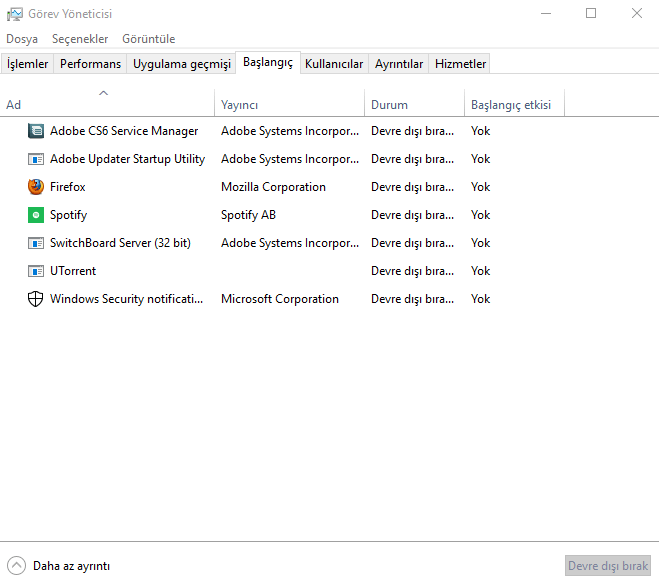Viewport: 659px width, 588px height.
Task: Switch to the Performans tab
Action: (90, 64)
